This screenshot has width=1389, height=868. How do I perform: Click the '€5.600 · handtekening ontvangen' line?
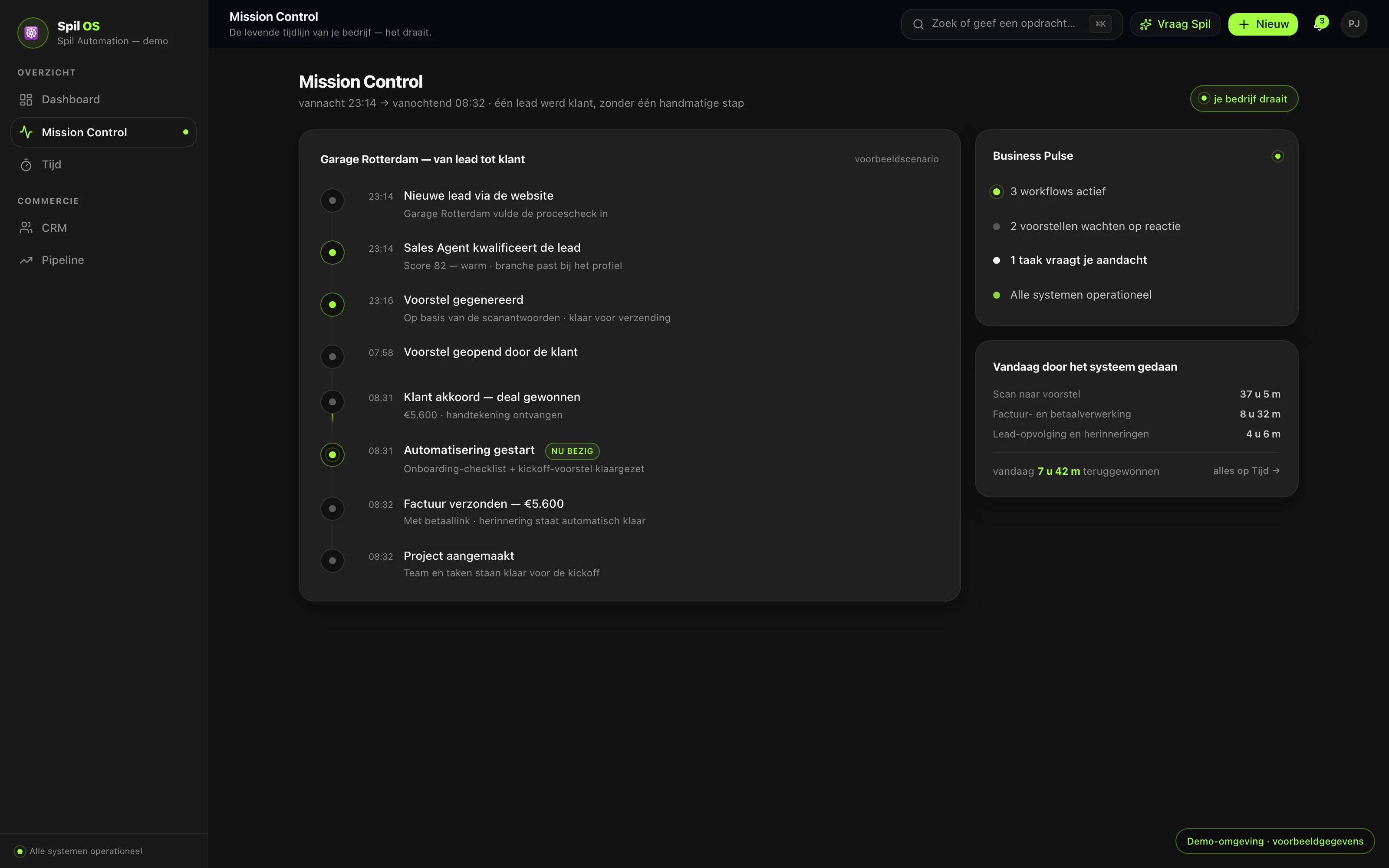click(x=483, y=415)
